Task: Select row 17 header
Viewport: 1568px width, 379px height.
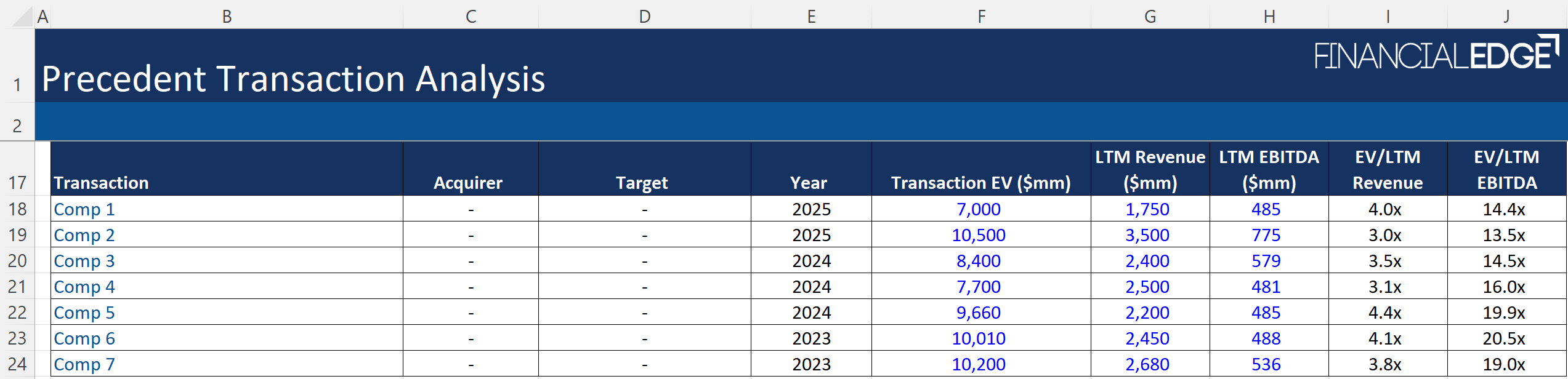Action: pos(17,183)
